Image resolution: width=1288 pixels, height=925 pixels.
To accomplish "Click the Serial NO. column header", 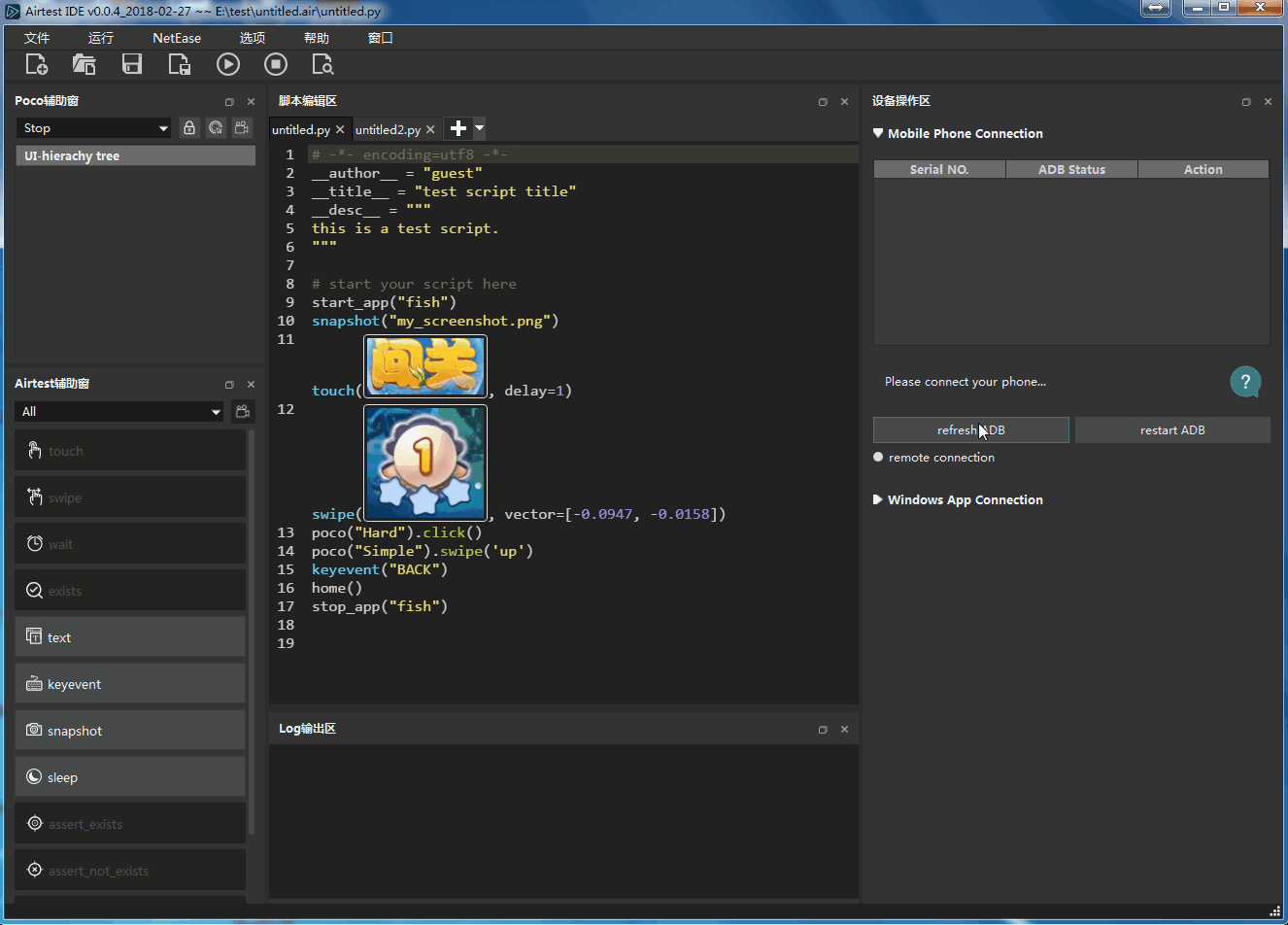I will pyautogui.click(x=939, y=169).
